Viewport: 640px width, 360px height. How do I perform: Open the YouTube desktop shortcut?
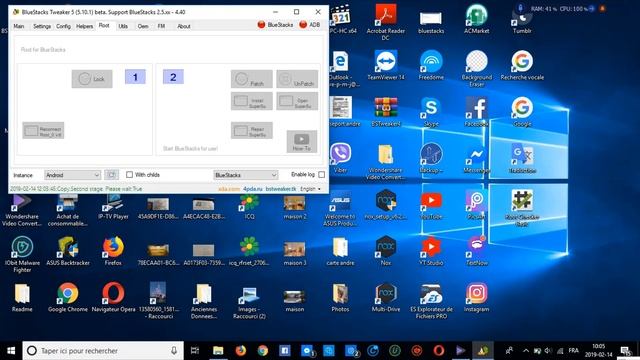tap(431, 205)
